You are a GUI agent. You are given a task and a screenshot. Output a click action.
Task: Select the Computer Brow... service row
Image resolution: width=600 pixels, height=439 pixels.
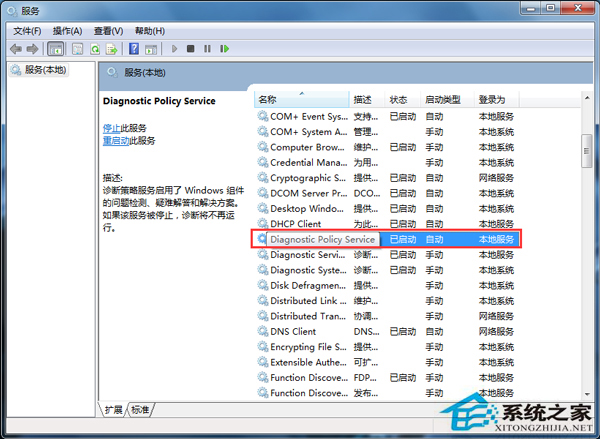tap(386, 147)
